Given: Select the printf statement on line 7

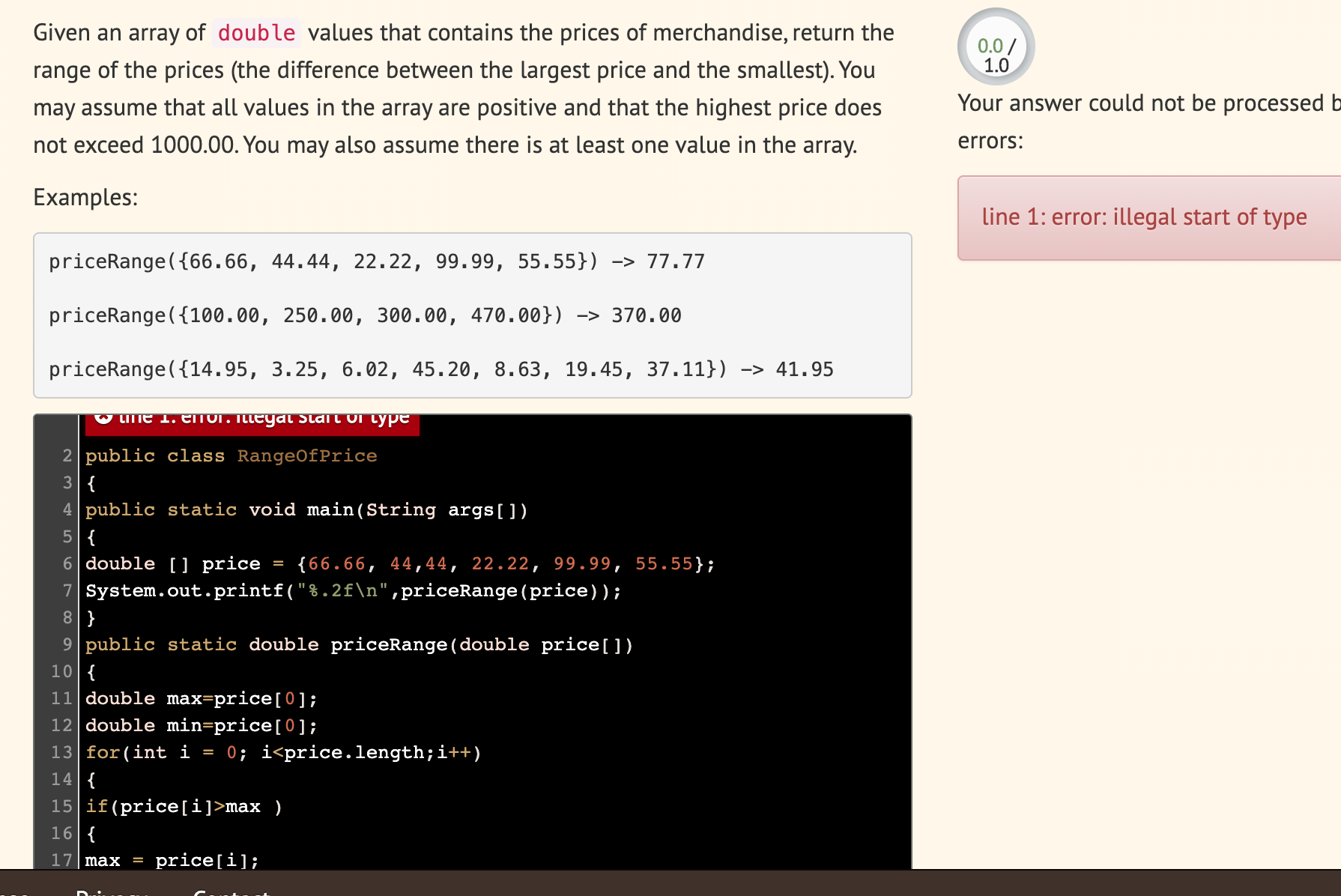Looking at the screenshot, I should coord(352,590).
